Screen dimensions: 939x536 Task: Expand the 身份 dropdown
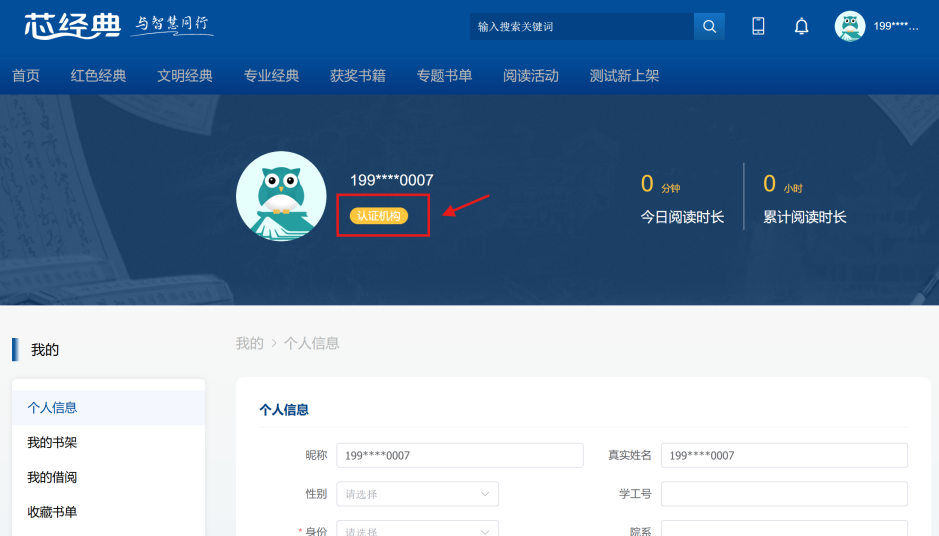click(x=417, y=531)
